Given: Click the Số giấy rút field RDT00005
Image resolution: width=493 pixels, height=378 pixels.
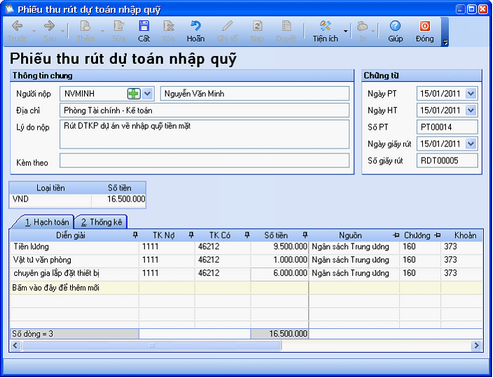Looking at the screenshot, I should tap(447, 161).
